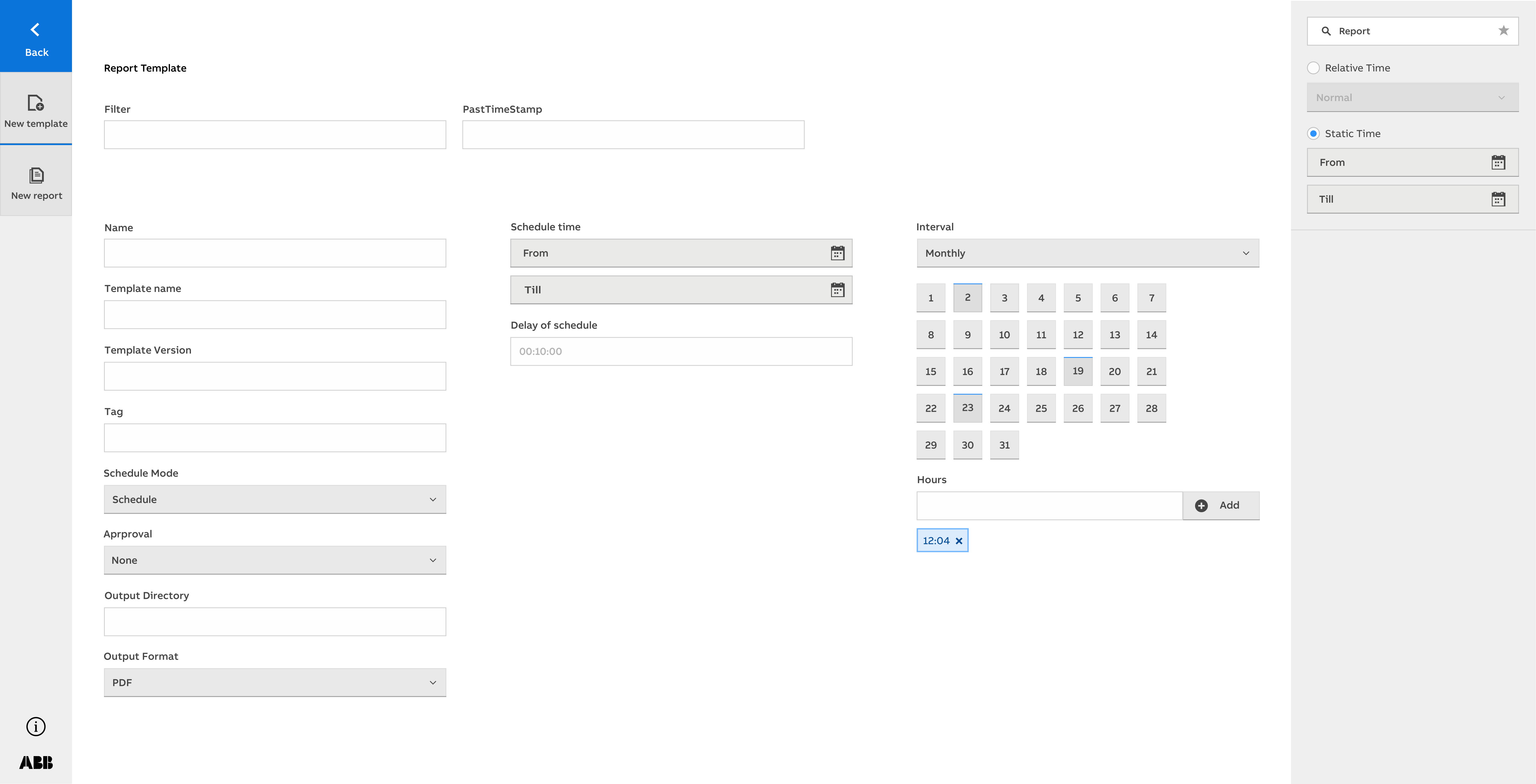The height and width of the screenshot is (784, 1536).
Task: Click the Add hours button
Action: coord(1221,506)
